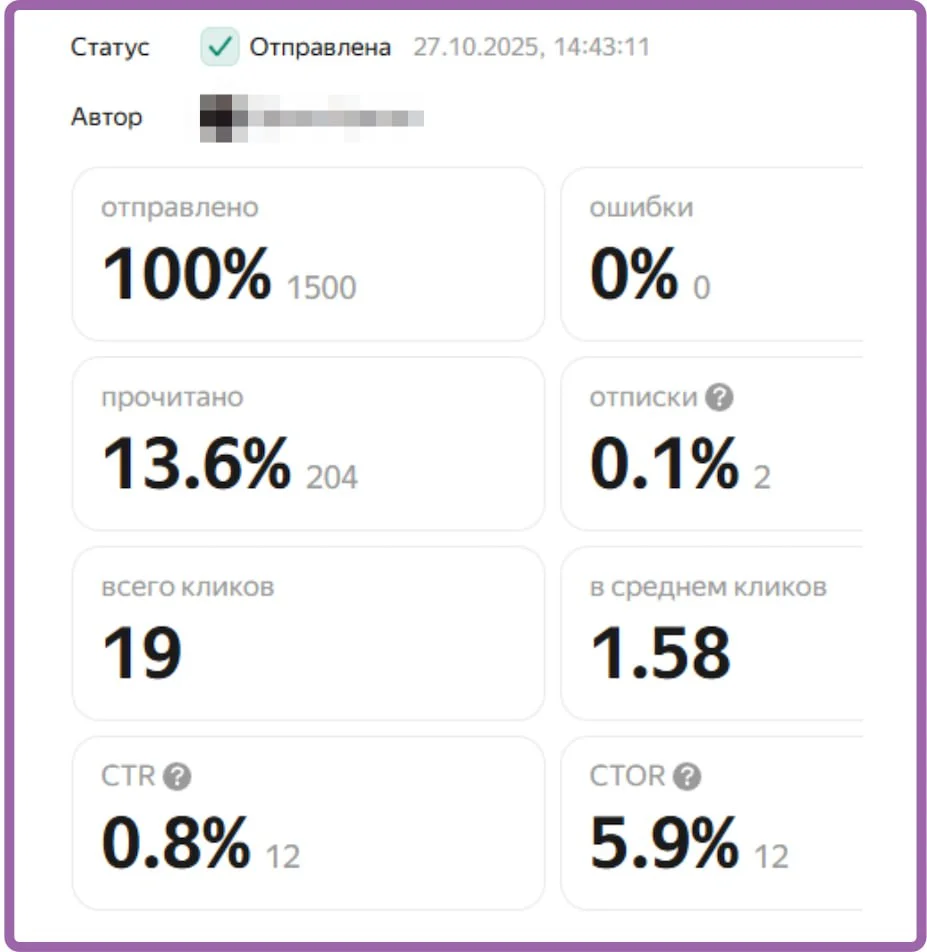The width and height of the screenshot is (927, 952).
Task: Click the CTR 0.8% value
Action: 176,845
